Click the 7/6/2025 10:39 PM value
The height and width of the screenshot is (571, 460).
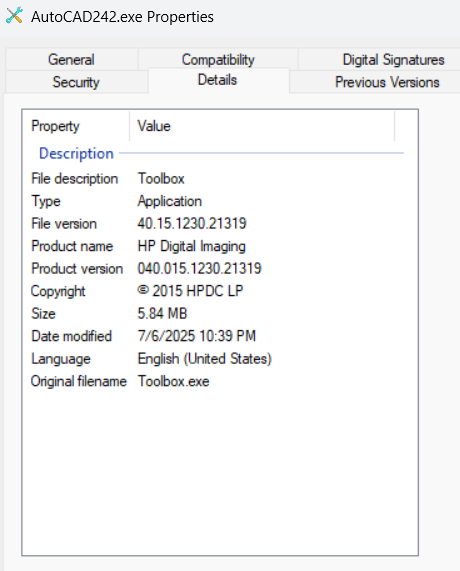tap(197, 336)
